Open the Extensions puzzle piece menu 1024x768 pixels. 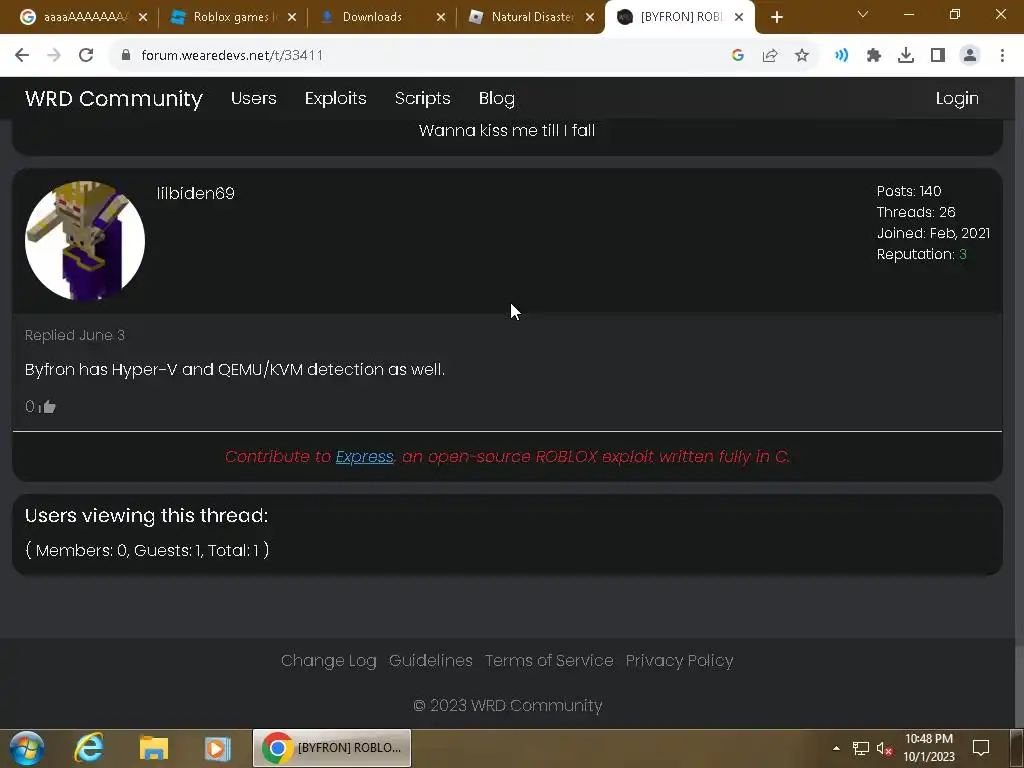(x=874, y=56)
